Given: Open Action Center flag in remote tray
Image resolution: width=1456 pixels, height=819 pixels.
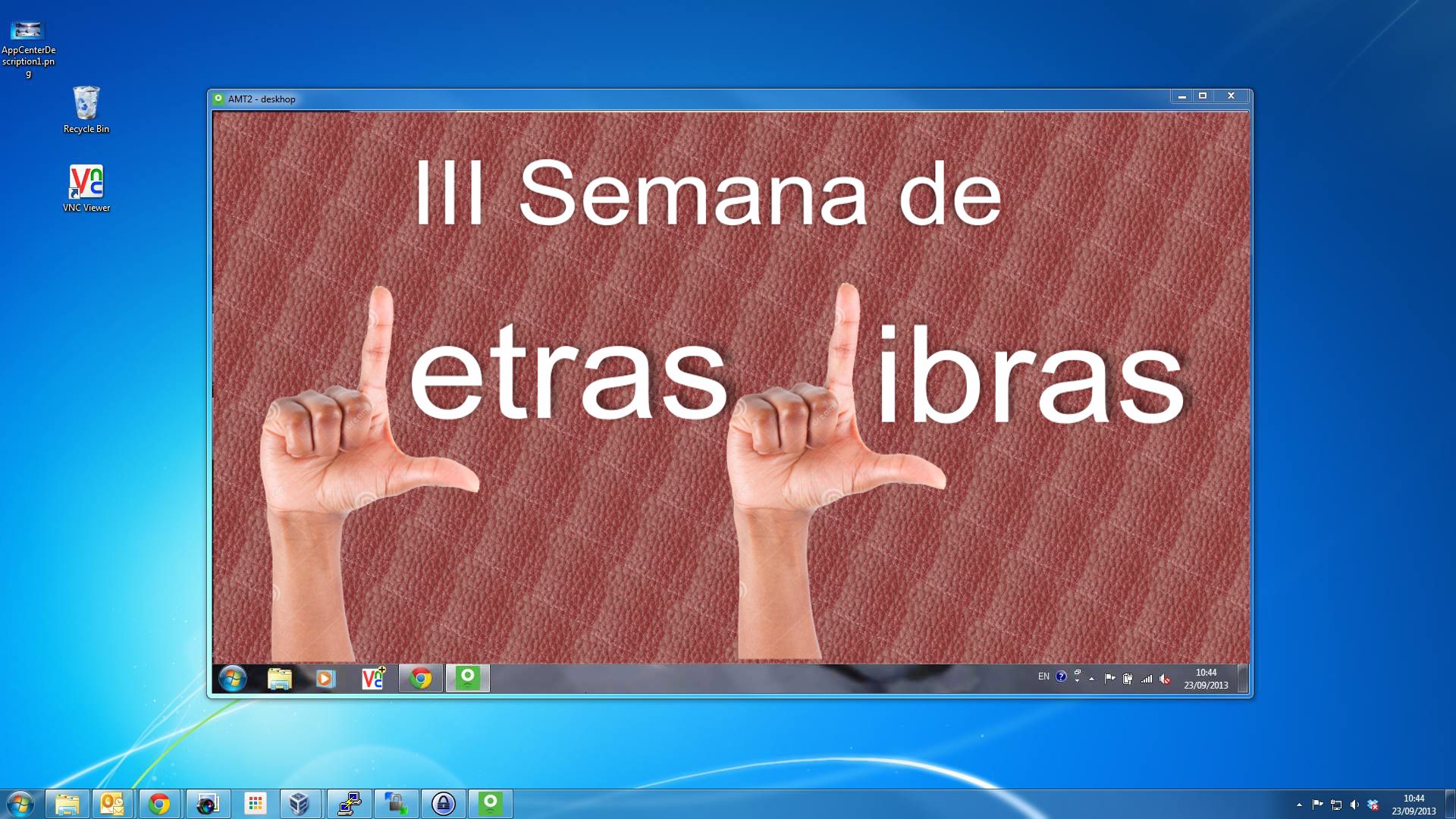Looking at the screenshot, I should click(x=1110, y=679).
